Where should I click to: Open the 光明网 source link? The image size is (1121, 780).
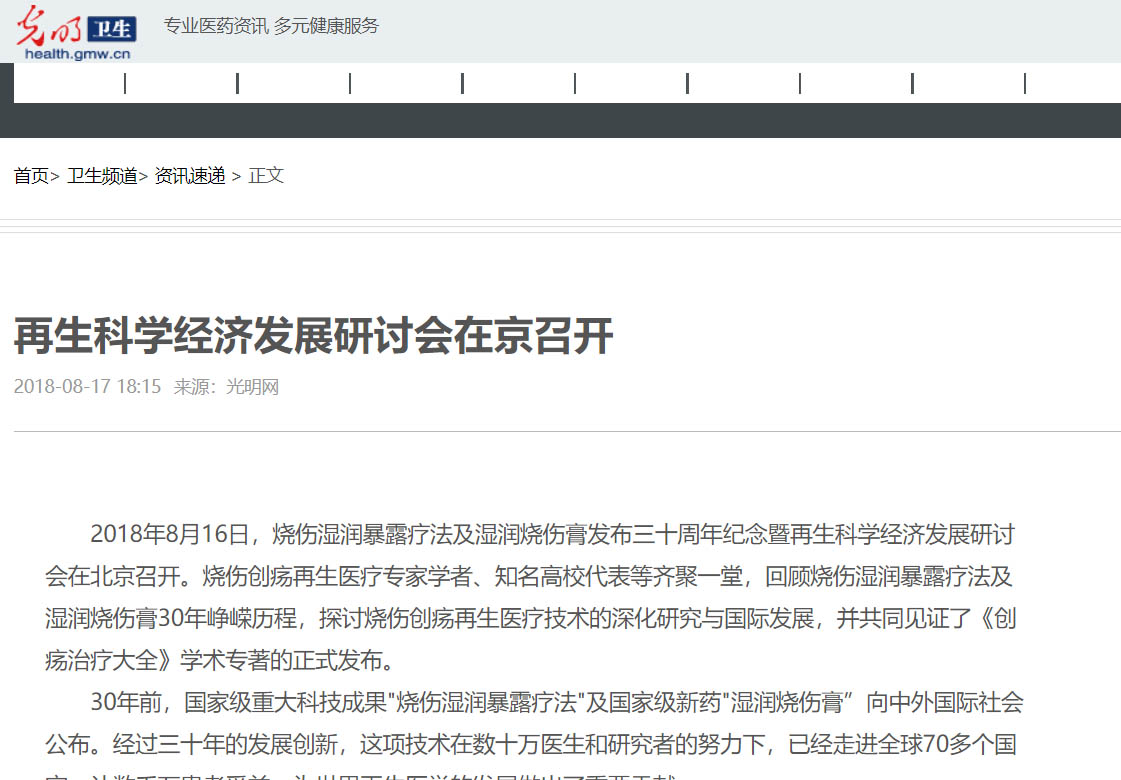pos(252,387)
